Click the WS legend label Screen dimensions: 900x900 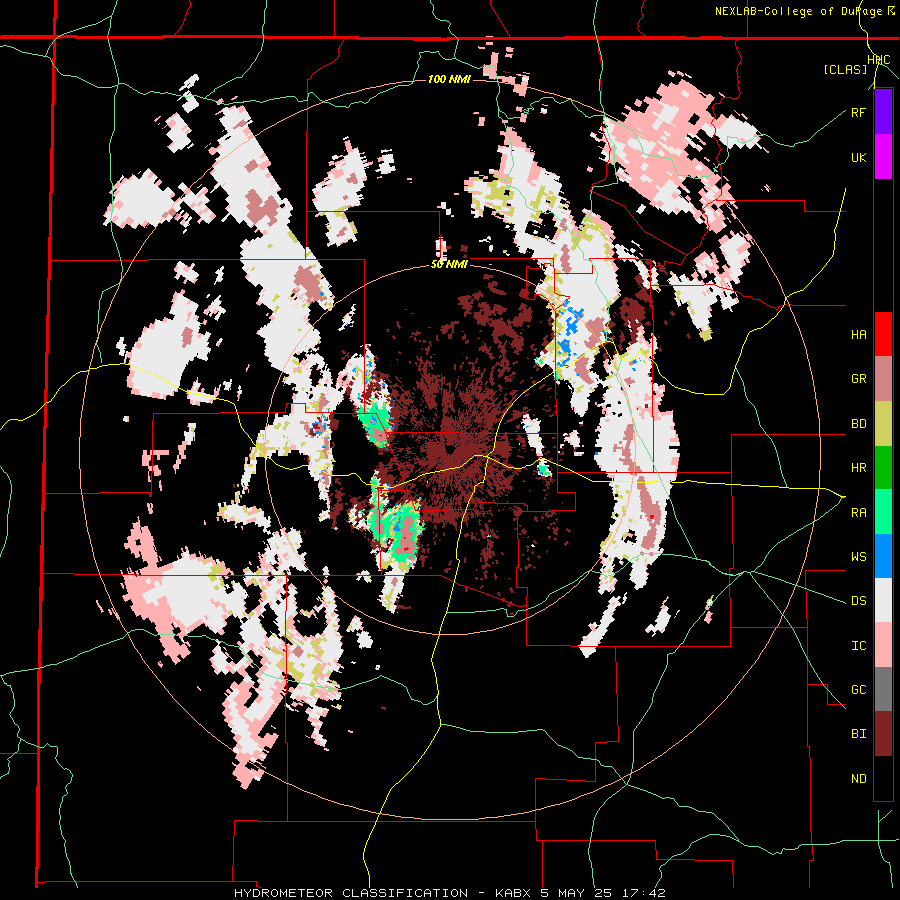pyautogui.click(x=858, y=557)
